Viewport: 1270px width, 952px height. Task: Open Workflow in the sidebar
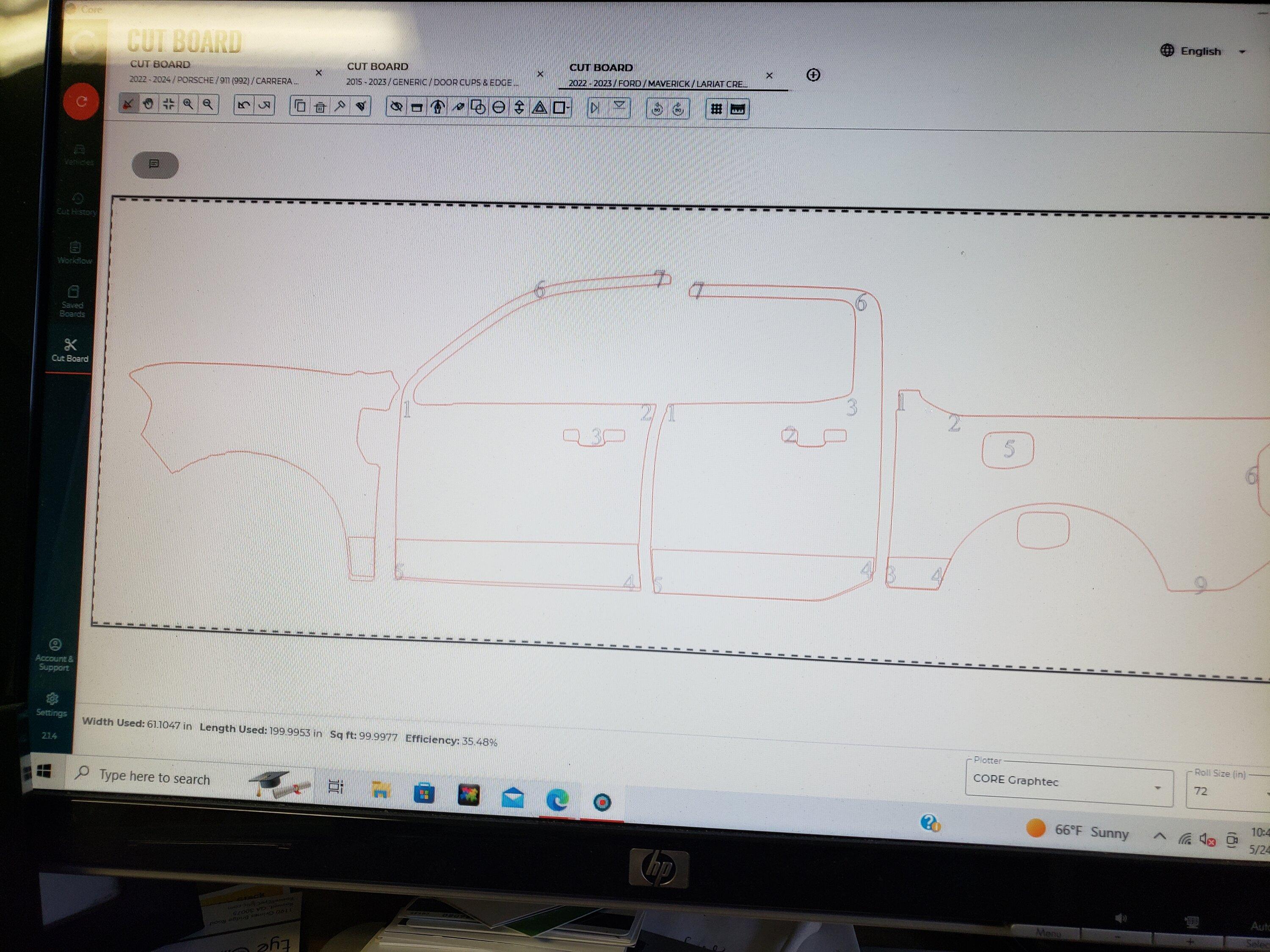tap(75, 253)
